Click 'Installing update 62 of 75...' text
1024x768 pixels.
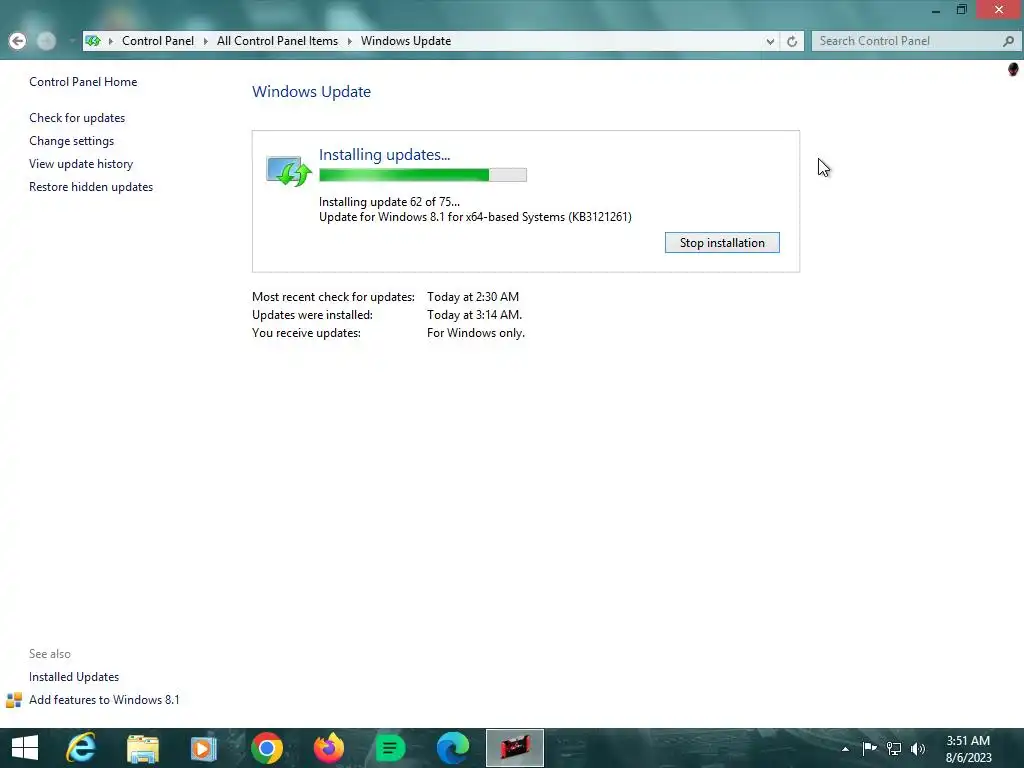[x=389, y=202]
